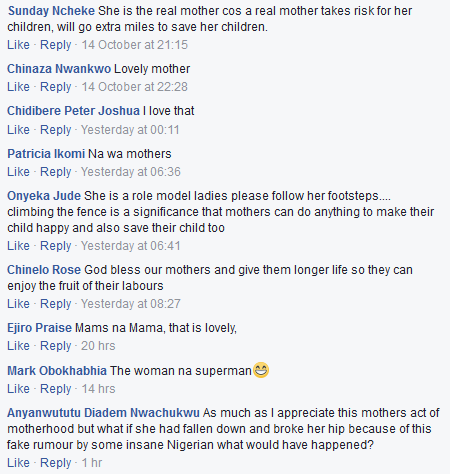Image resolution: width=450 pixels, height=474 pixels.
Task: Open Ejiro Praise's profile
Action: tap(39, 328)
